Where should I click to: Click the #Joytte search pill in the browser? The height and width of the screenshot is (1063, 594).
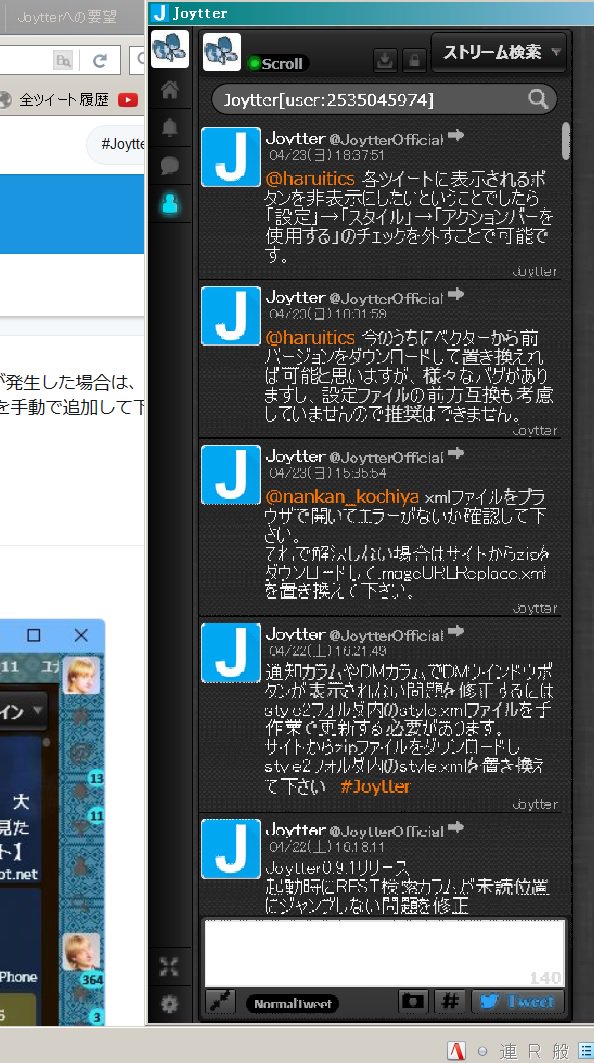tap(116, 144)
